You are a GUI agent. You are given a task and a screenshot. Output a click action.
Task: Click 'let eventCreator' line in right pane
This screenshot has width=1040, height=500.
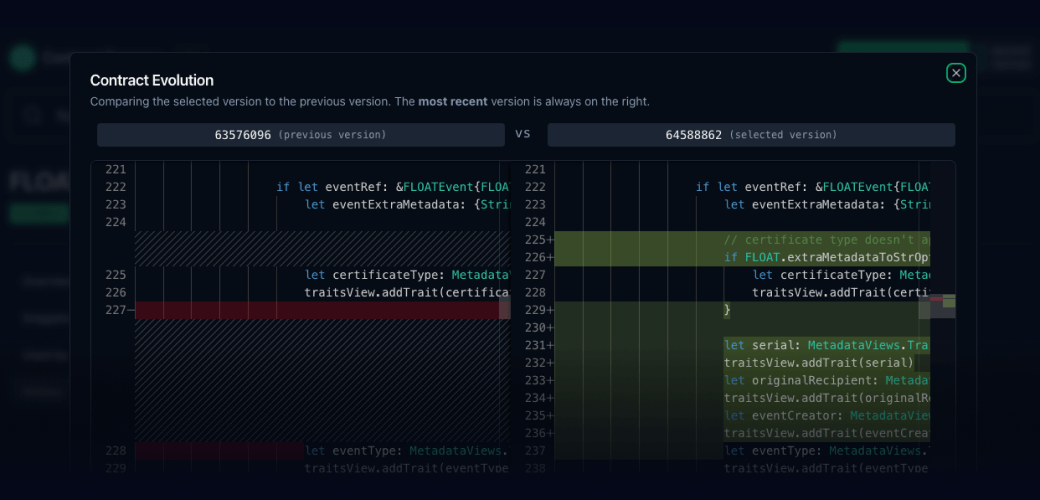[x=825, y=415]
